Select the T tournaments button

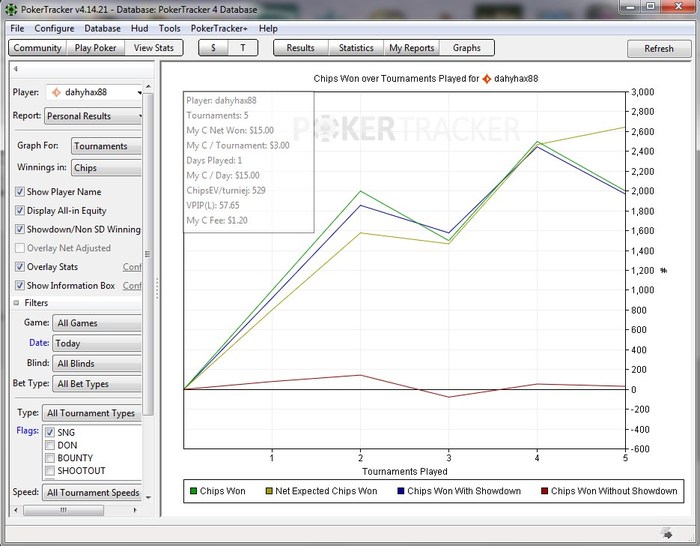click(243, 48)
